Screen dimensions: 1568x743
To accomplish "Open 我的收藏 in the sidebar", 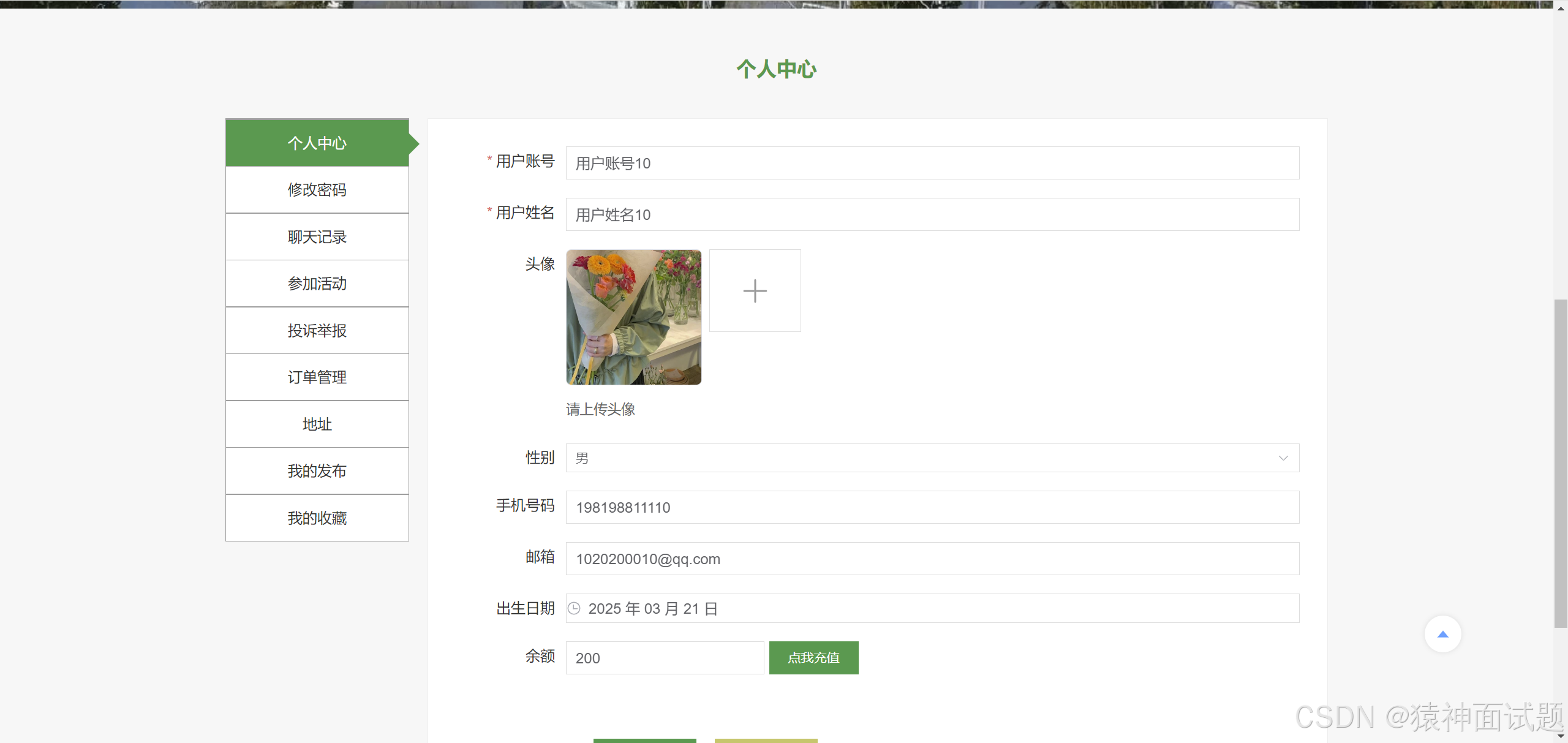I will [317, 518].
